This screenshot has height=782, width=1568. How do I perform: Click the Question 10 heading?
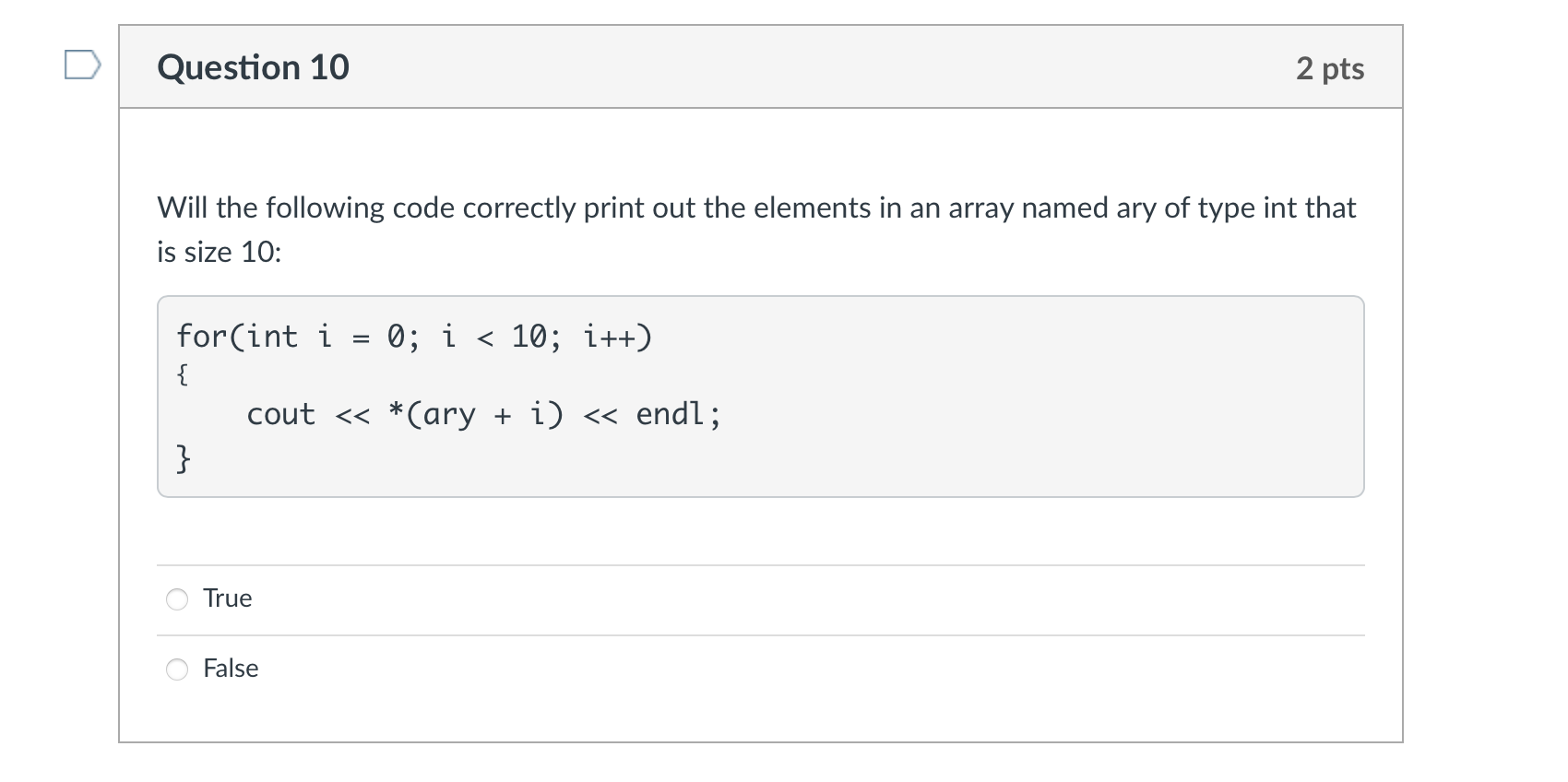[253, 67]
